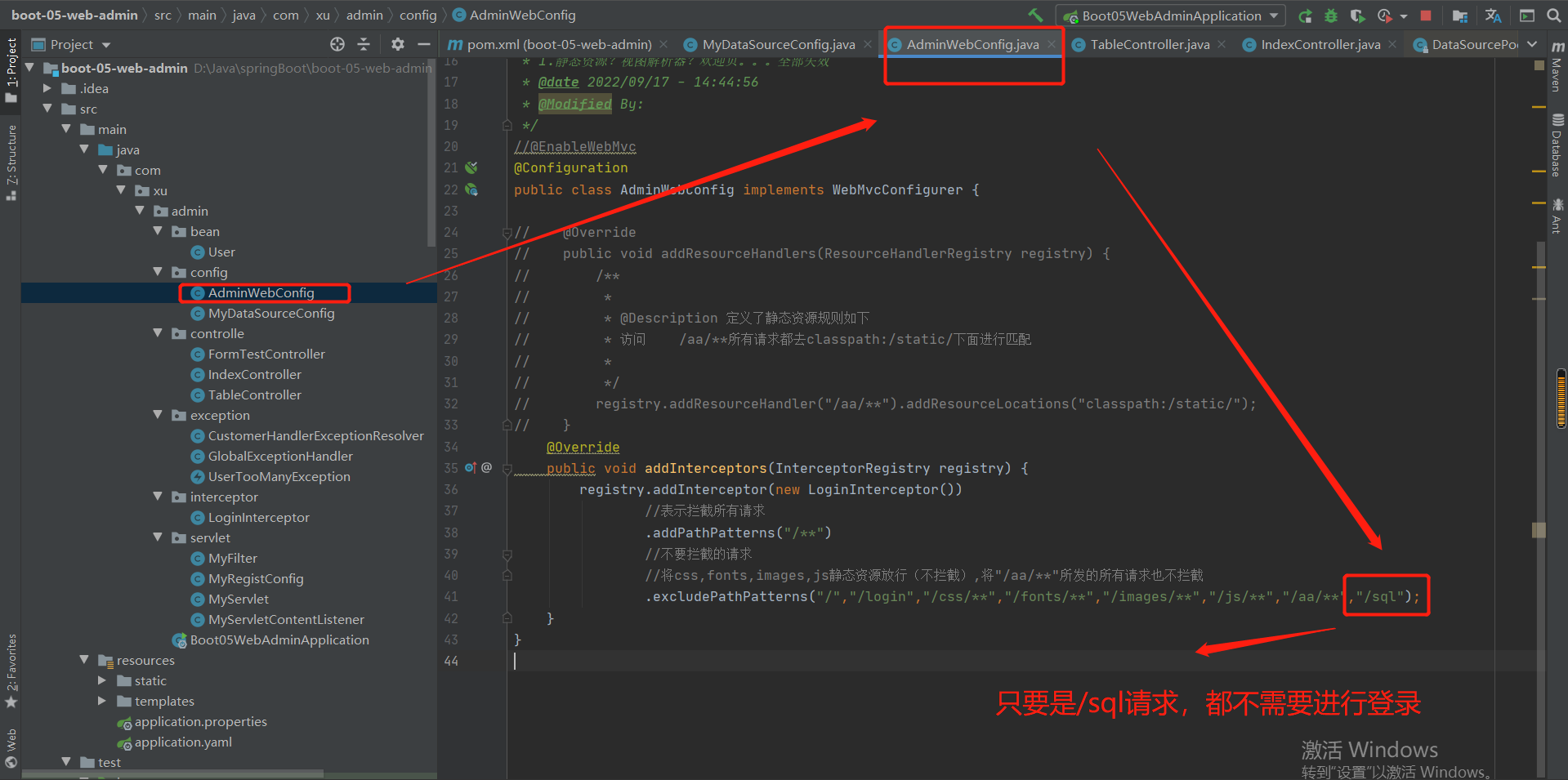Screen dimensions: 1568x780
Task: Expand the templates folder
Action: [102, 701]
